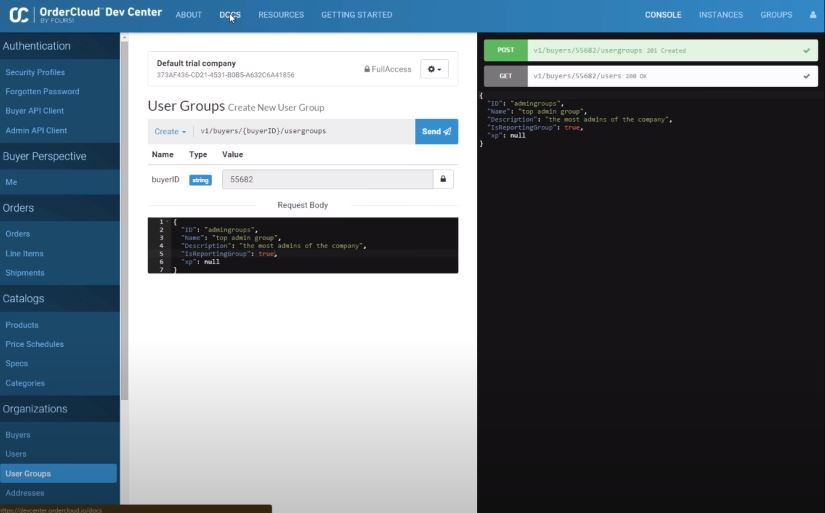Screen dimensions: 825x513
Task: Collapse the Organizations section header
Action: [x=60, y=409]
